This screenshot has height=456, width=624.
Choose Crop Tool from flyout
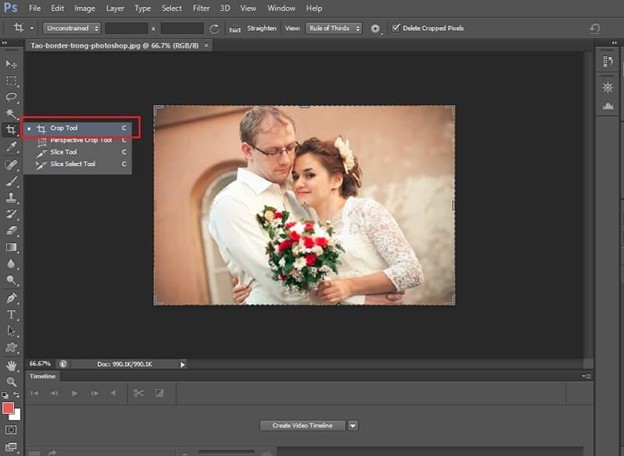[77, 128]
